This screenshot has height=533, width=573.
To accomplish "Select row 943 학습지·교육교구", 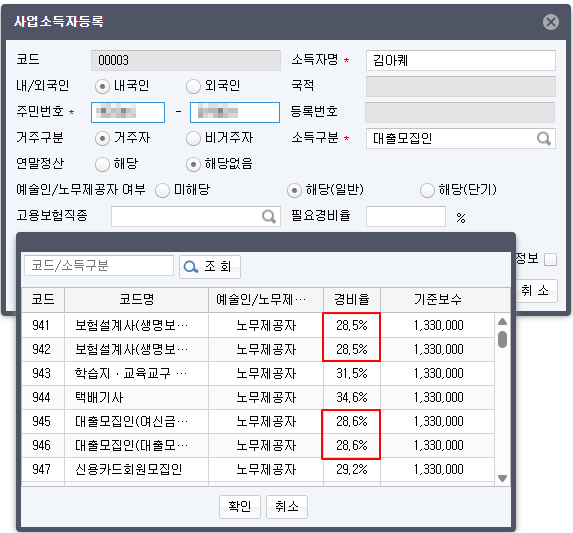I will coord(258,373).
